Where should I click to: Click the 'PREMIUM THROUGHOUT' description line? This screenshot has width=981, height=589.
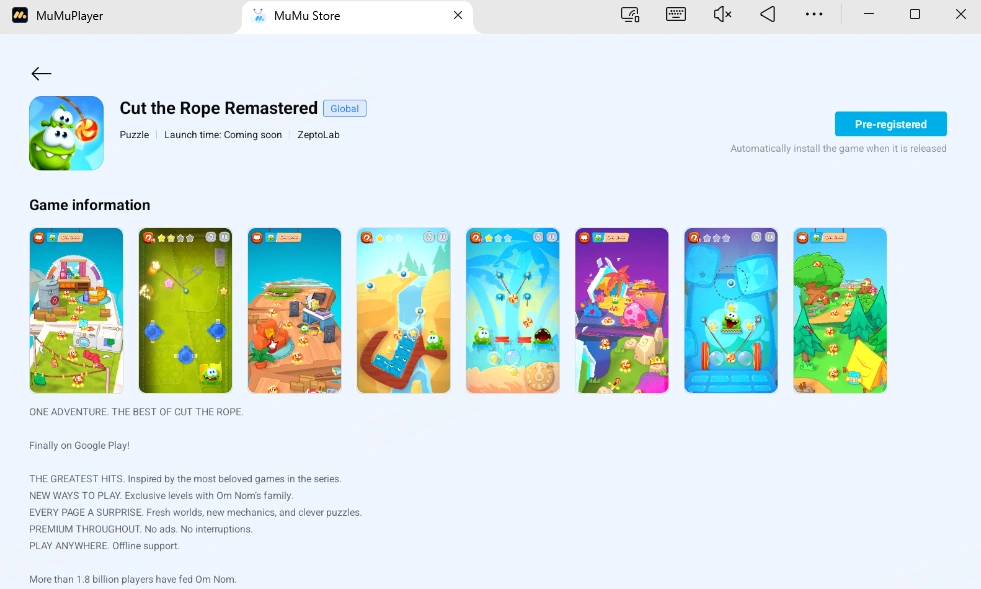click(141, 530)
